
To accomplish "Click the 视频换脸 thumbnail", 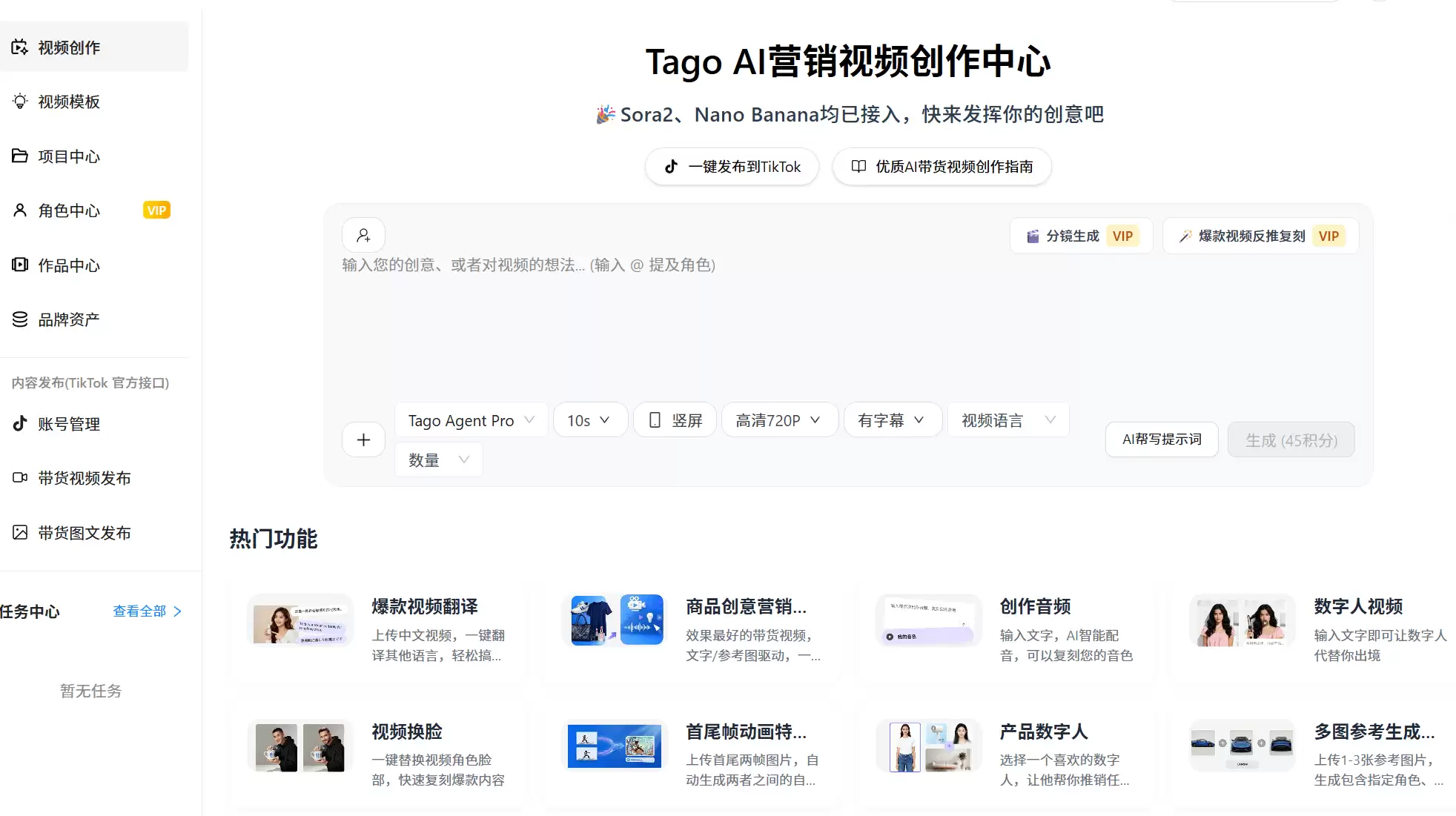I will click(x=300, y=746).
